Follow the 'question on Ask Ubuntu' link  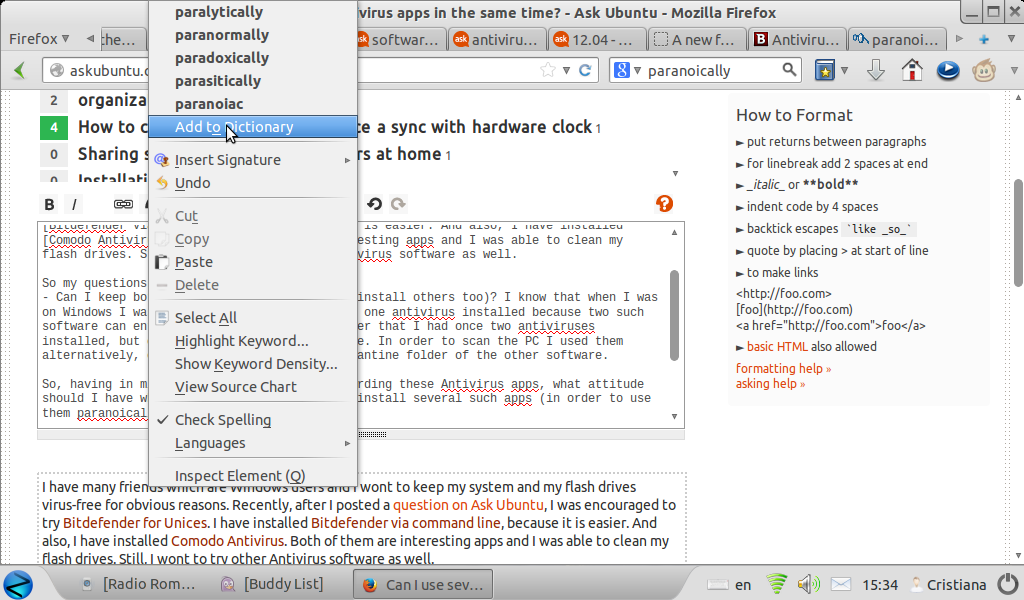(x=468, y=505)
